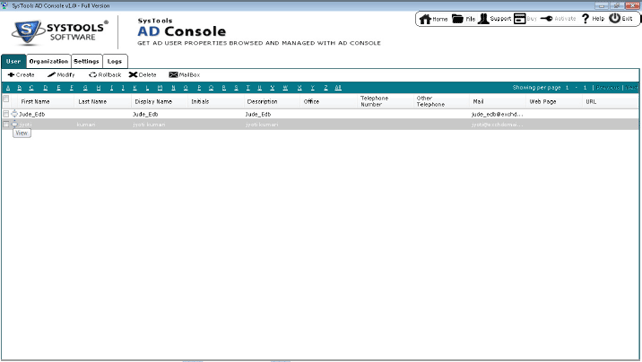Select the kumari last name cell
This screenshot has width=642, height=362.
coord(86,124)
